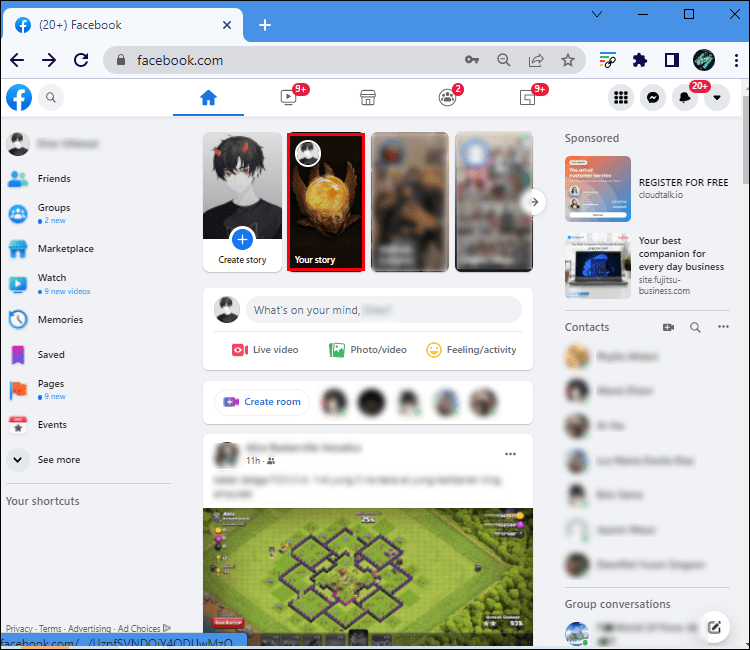Open the Your story thumbnail
Image resolution: width=750 pixels, height=650 pixels.
(x=326, y=202)
